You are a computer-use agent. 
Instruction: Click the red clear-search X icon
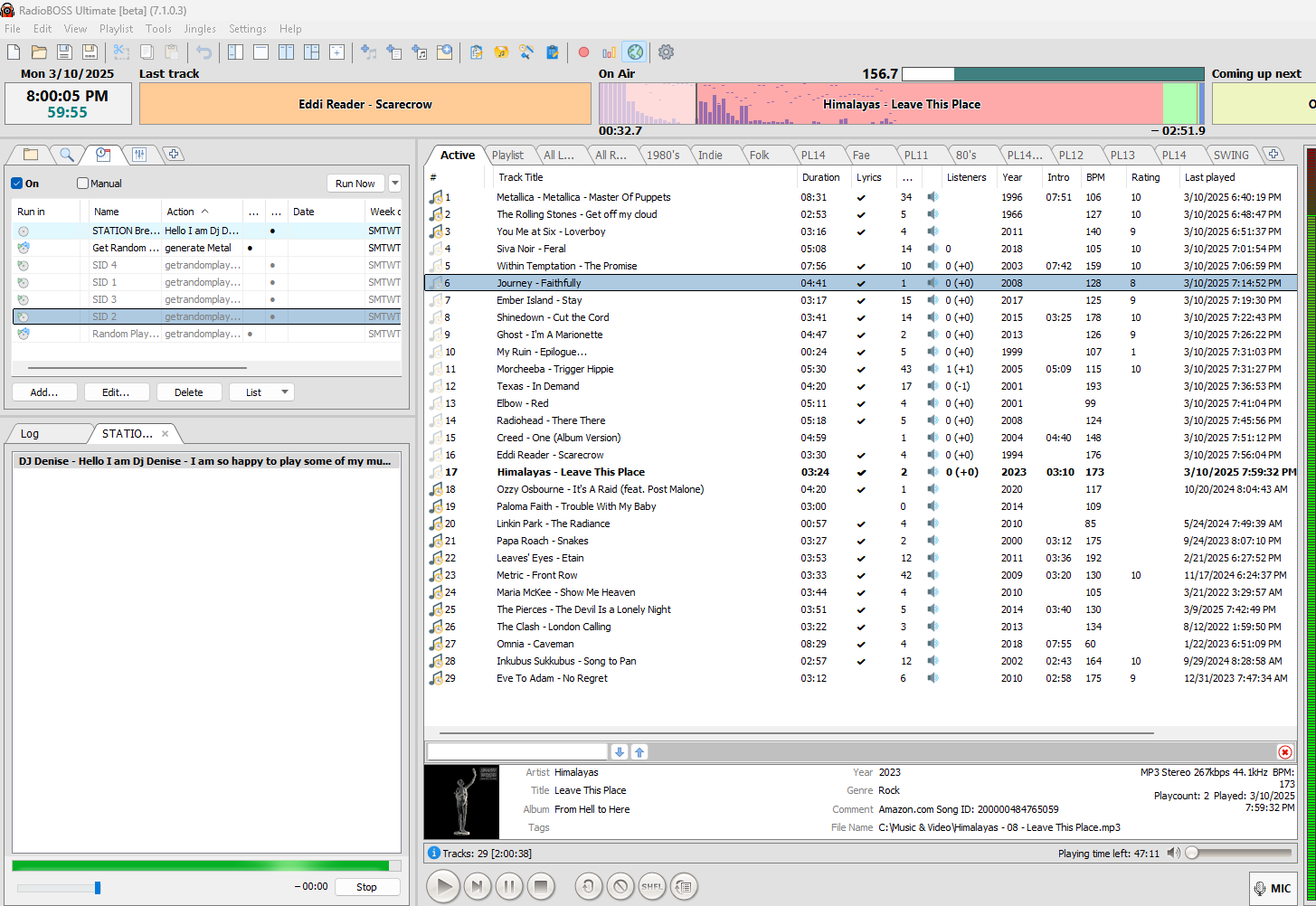click(1284, 752)
